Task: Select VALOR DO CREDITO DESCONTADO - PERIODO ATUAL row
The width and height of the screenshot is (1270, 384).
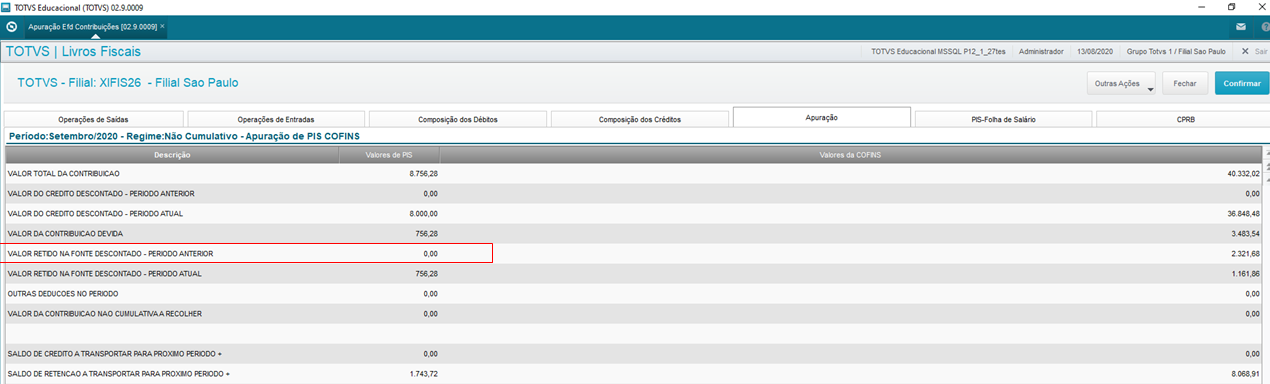Action: (x=634, y=214)
